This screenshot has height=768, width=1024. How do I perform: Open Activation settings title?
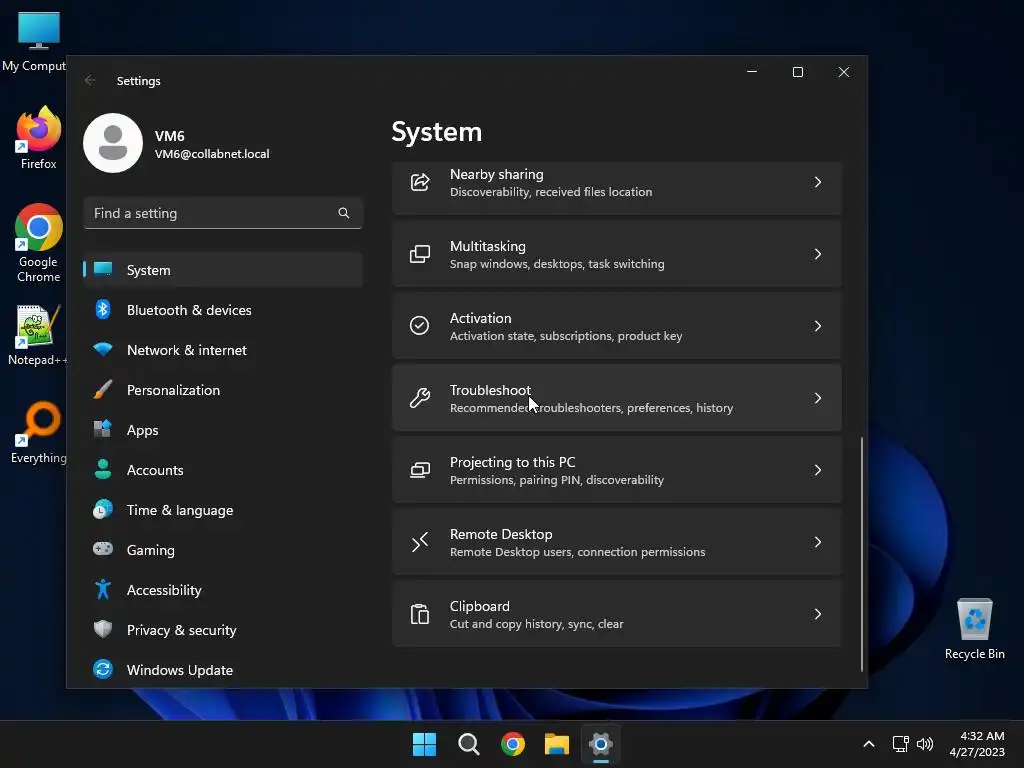point(481,318)
